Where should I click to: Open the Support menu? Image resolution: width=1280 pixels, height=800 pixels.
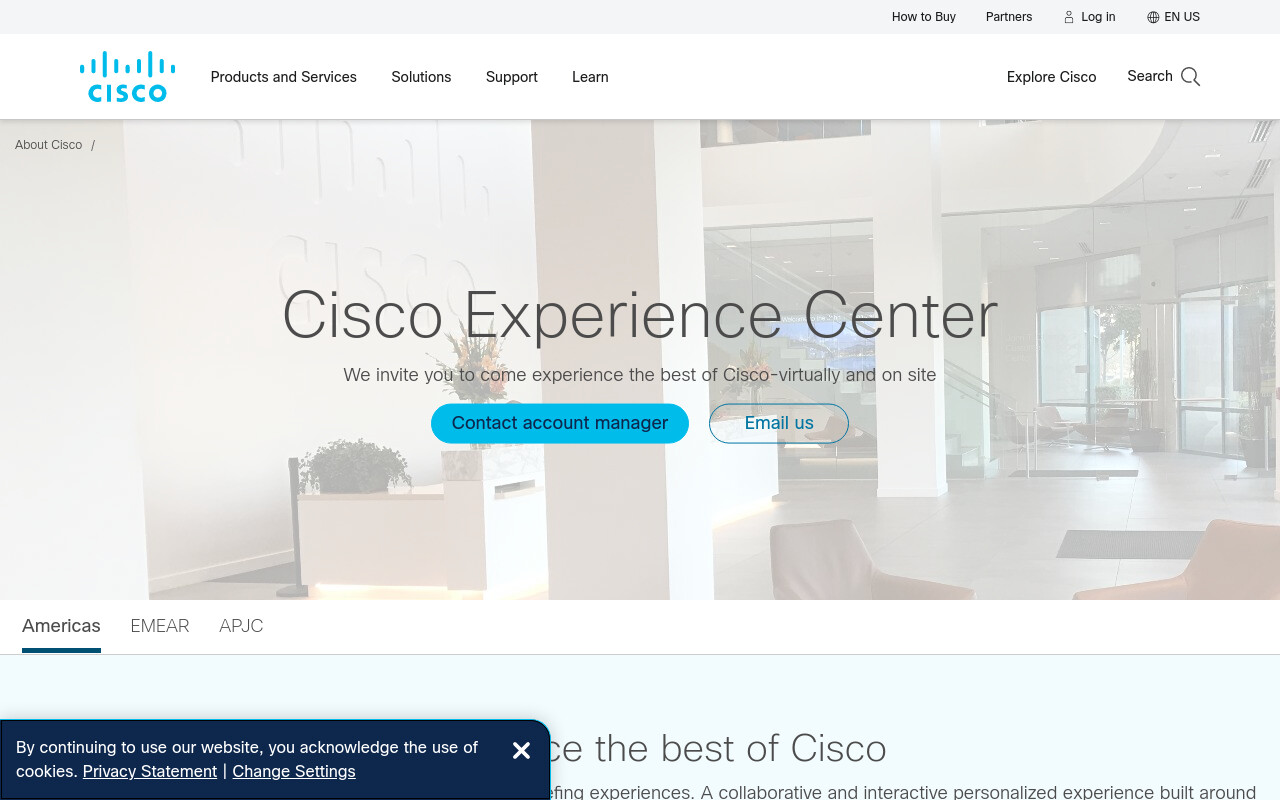point(512,77)
